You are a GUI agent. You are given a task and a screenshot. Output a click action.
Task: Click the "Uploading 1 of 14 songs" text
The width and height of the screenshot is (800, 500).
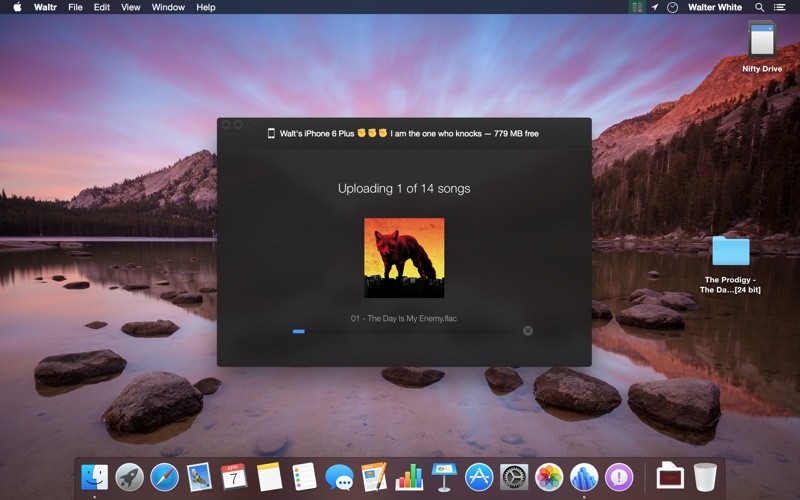point(404,189)
